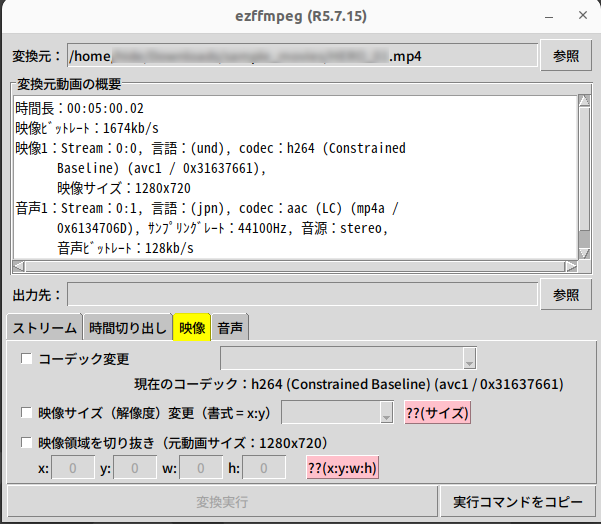601x524 pixels.
Task: Click the crop w: width input field
Action: point(201,467)
